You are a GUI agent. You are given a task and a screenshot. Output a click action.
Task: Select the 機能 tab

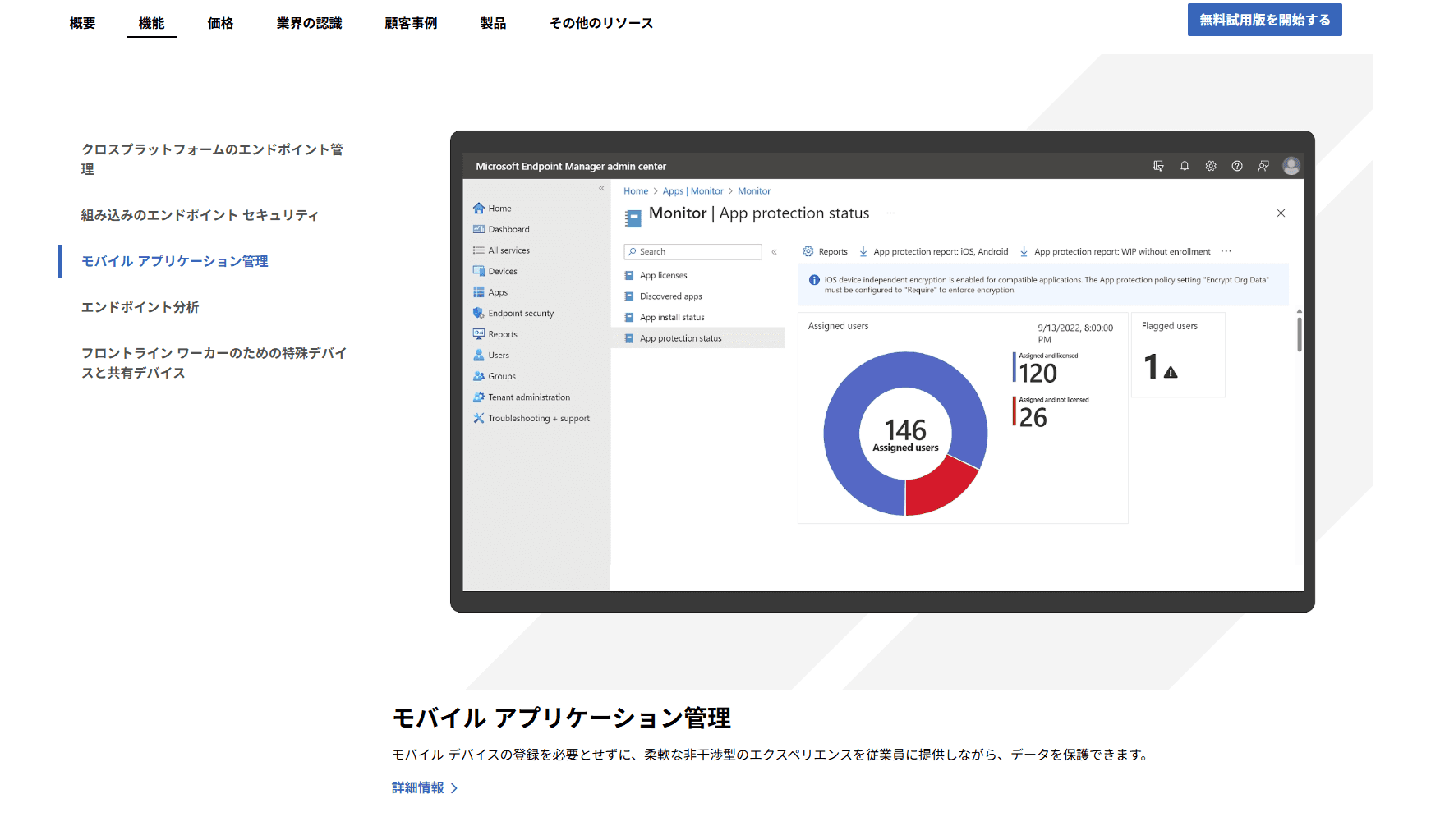(x=152, y=23)
